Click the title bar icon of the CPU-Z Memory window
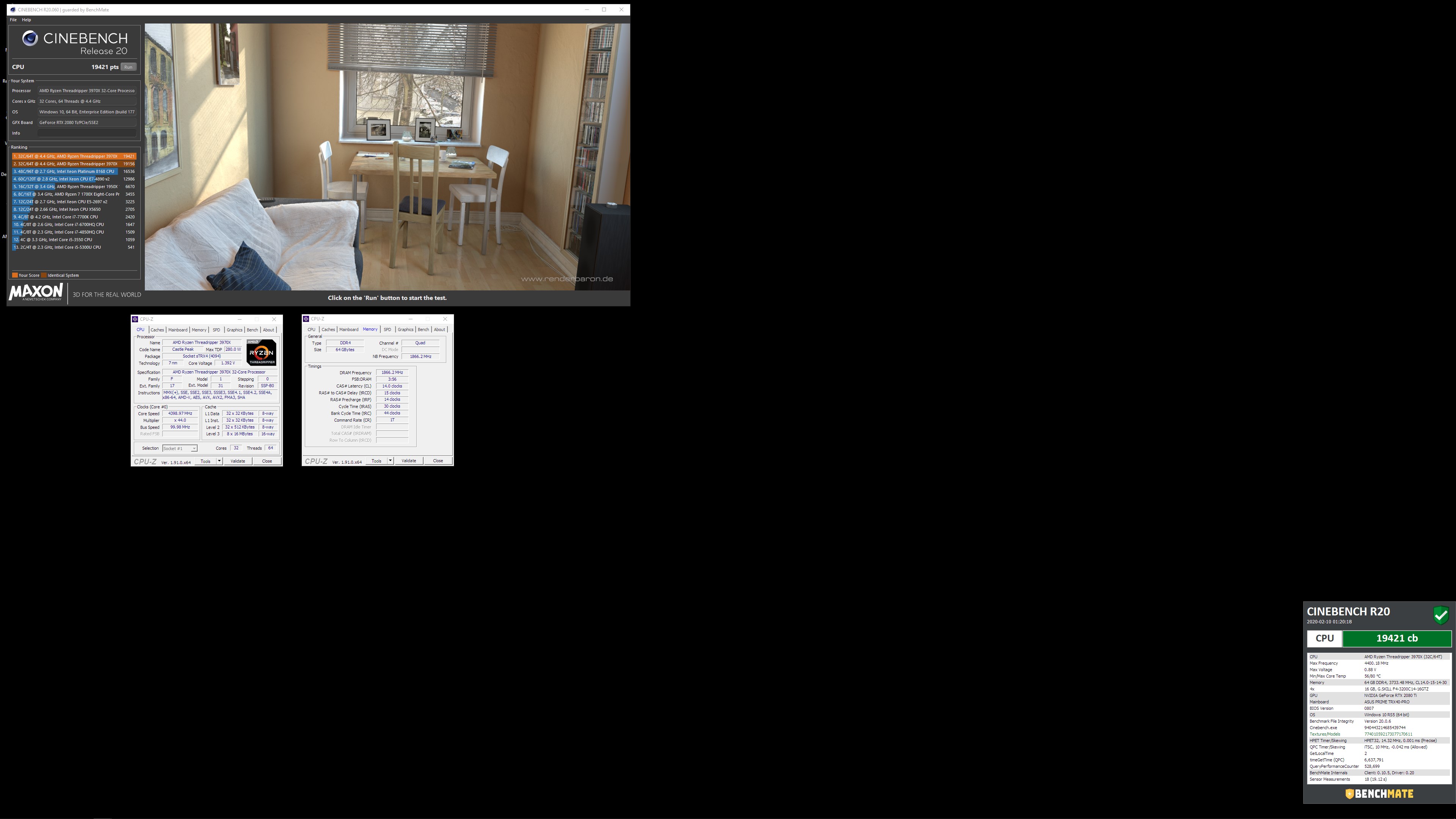Screen dimensions: 1456x819 coord(306,319)
